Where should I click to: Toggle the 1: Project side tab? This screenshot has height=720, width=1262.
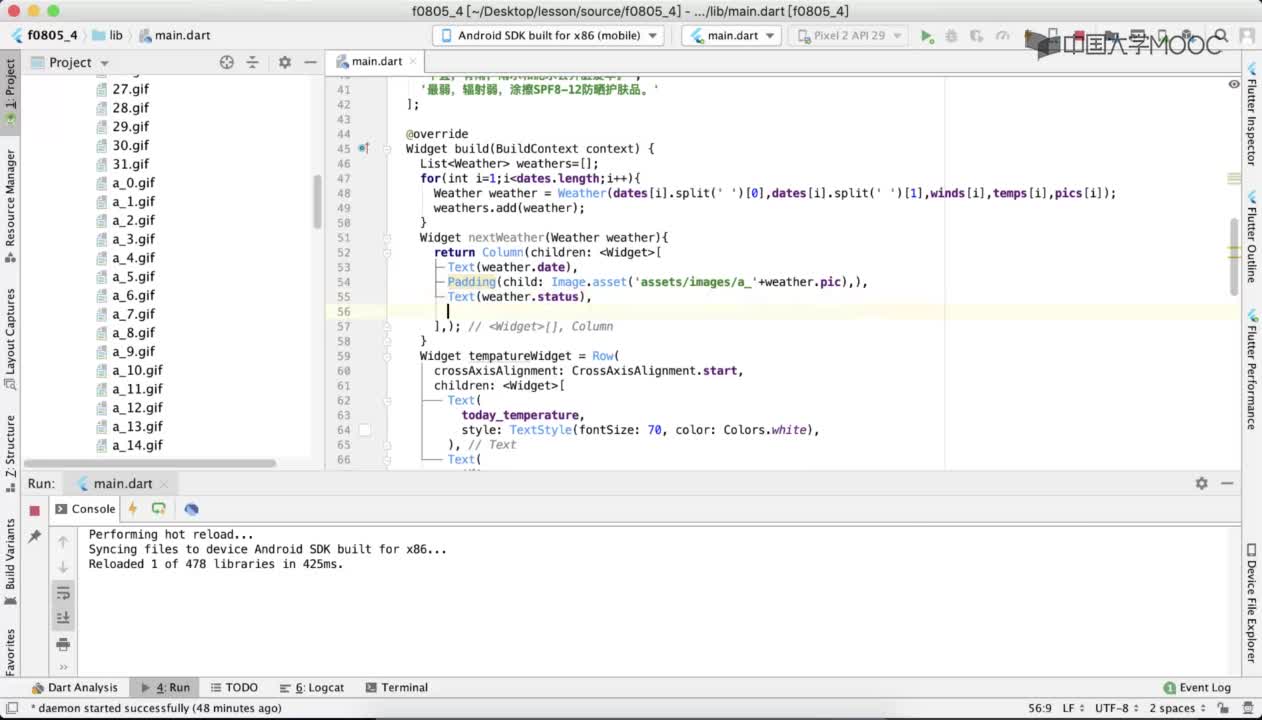[x=10, y=92]
